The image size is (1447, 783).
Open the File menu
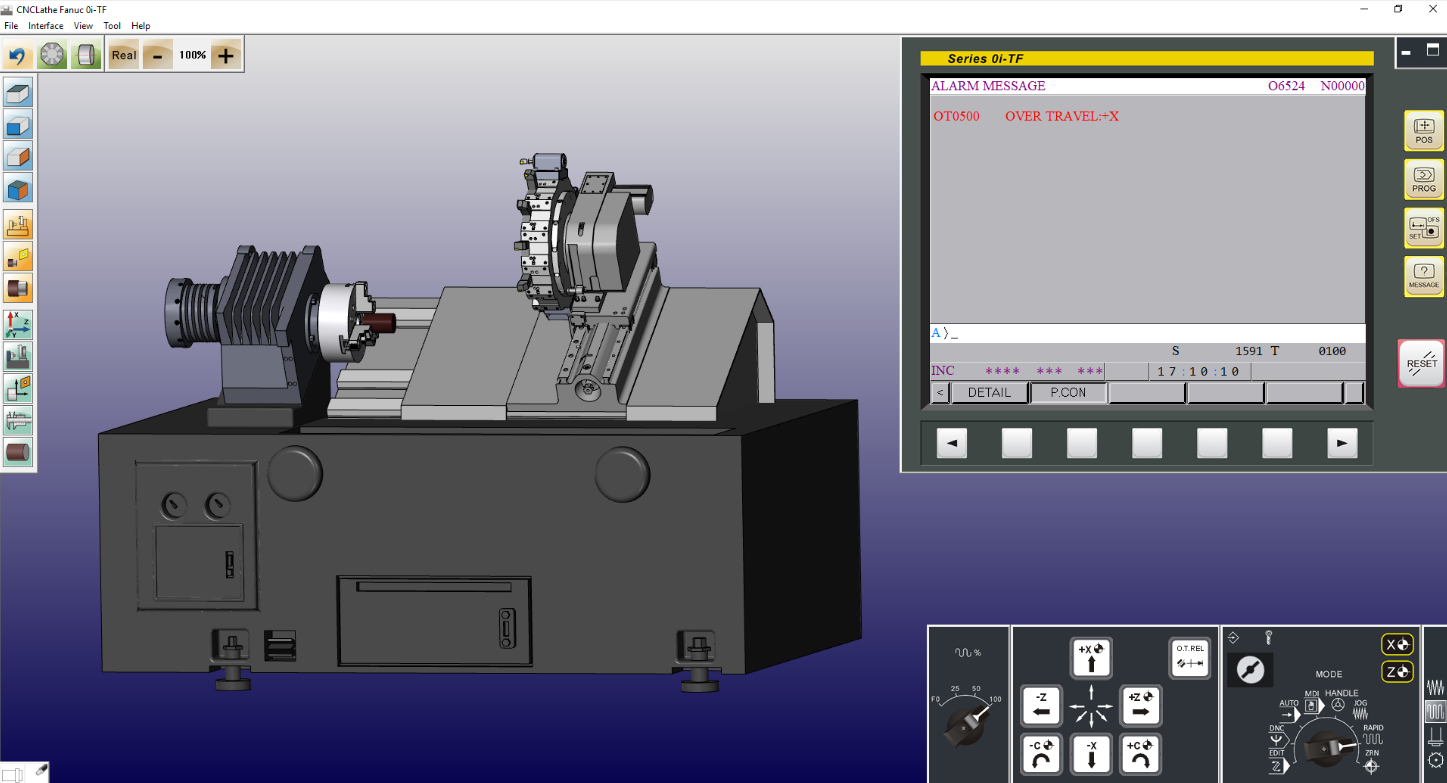[11, 26]
